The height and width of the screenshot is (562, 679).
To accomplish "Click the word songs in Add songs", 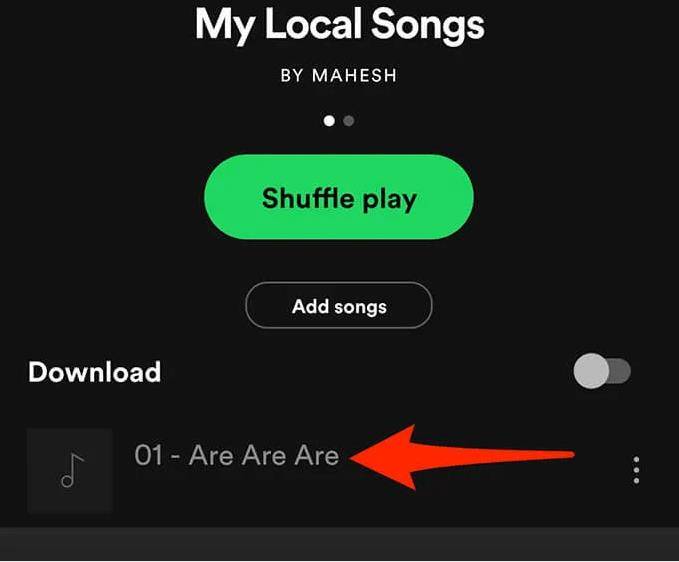I will coord(360,307).
